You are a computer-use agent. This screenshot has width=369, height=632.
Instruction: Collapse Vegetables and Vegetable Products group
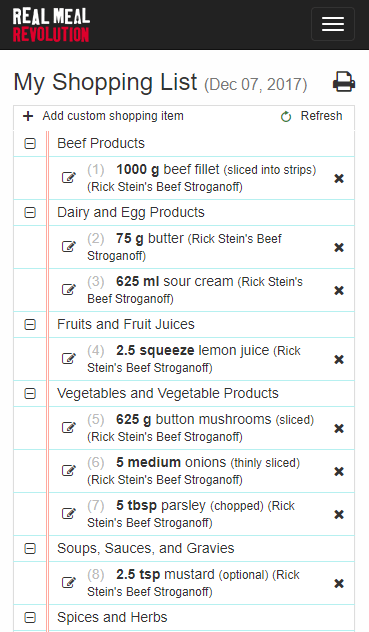(x=30, y=393)
